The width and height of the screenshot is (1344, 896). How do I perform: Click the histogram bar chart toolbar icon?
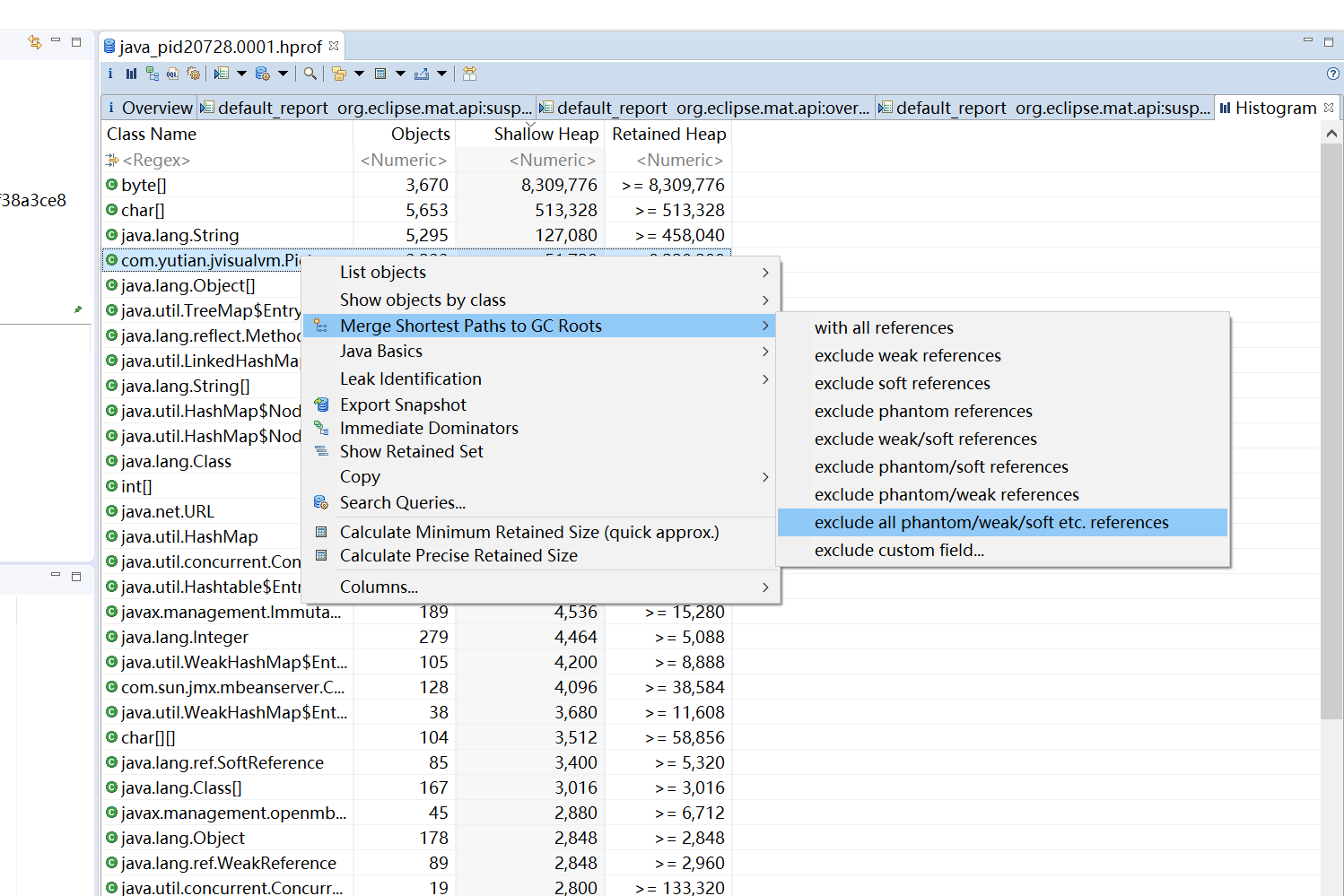(x=131, y=74)
